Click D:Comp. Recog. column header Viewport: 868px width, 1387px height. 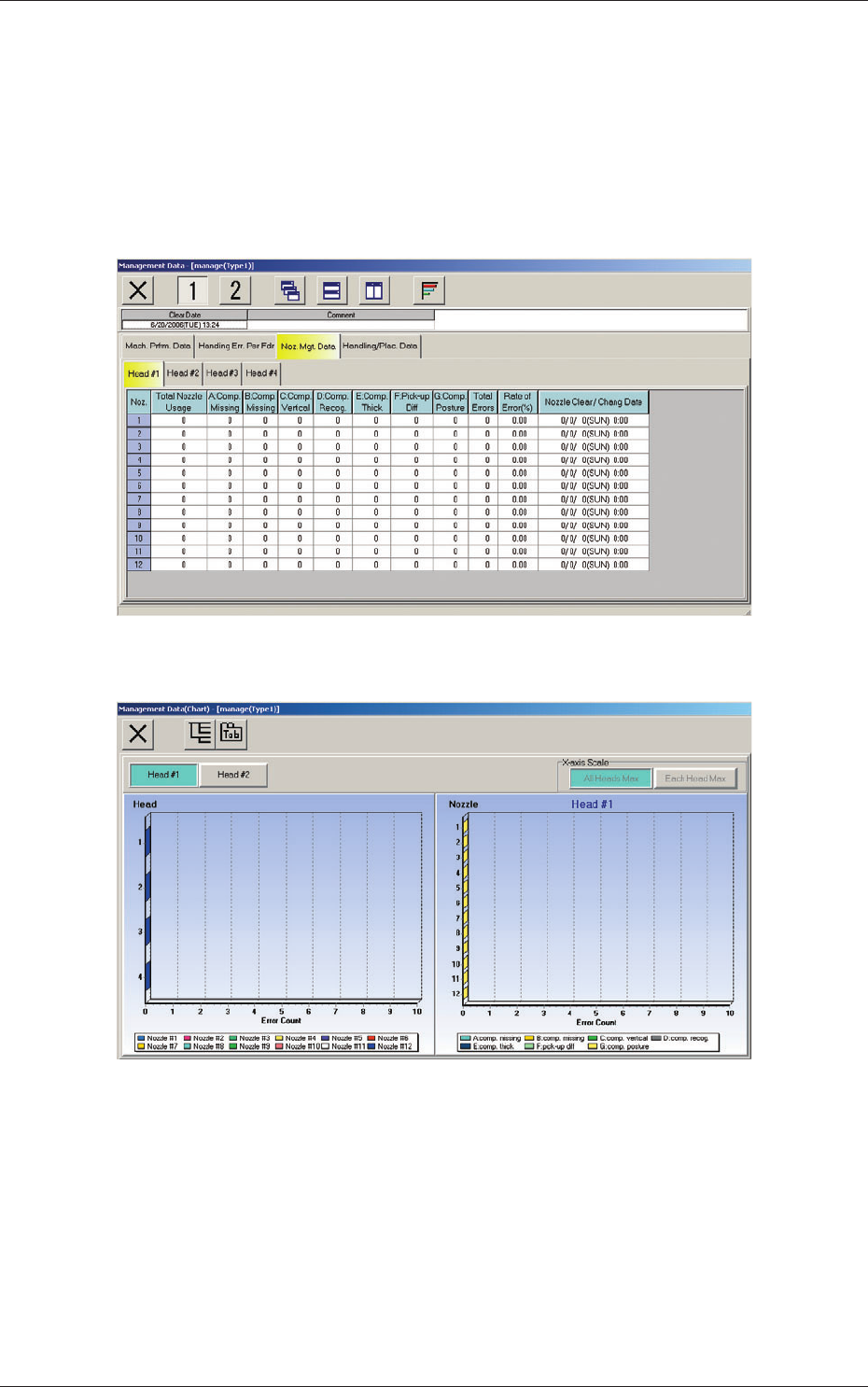pos(332,402)
